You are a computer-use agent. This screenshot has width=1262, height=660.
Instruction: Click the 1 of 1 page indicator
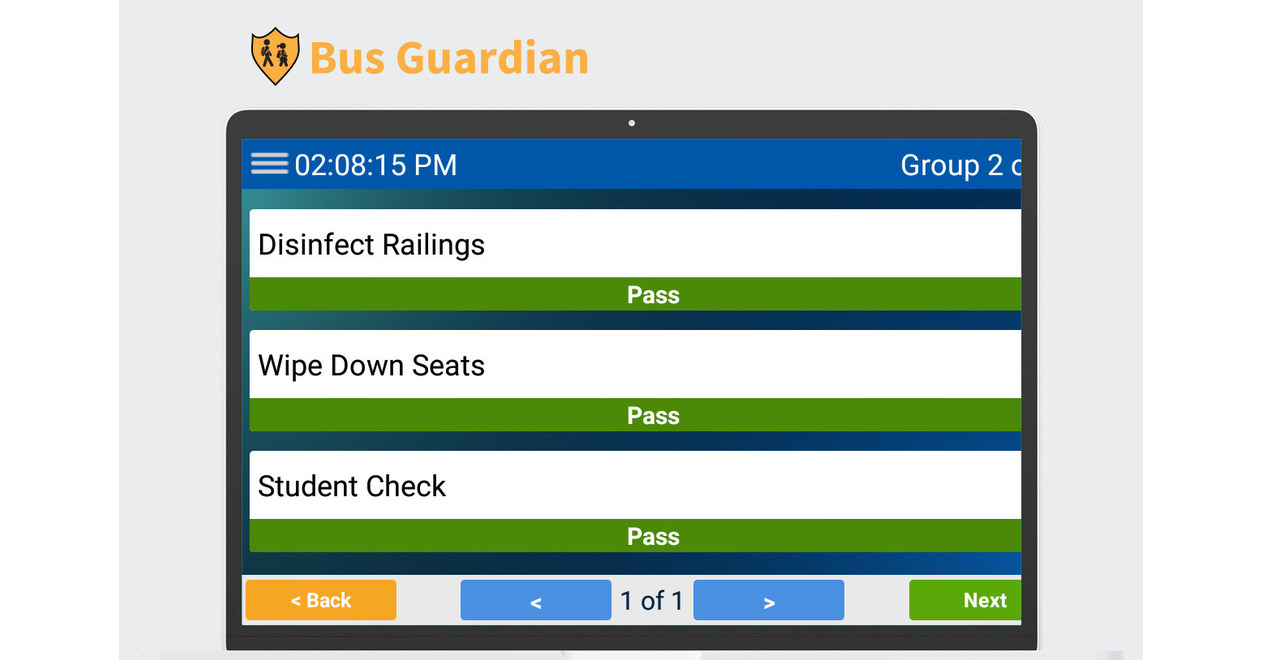point(651,600)
